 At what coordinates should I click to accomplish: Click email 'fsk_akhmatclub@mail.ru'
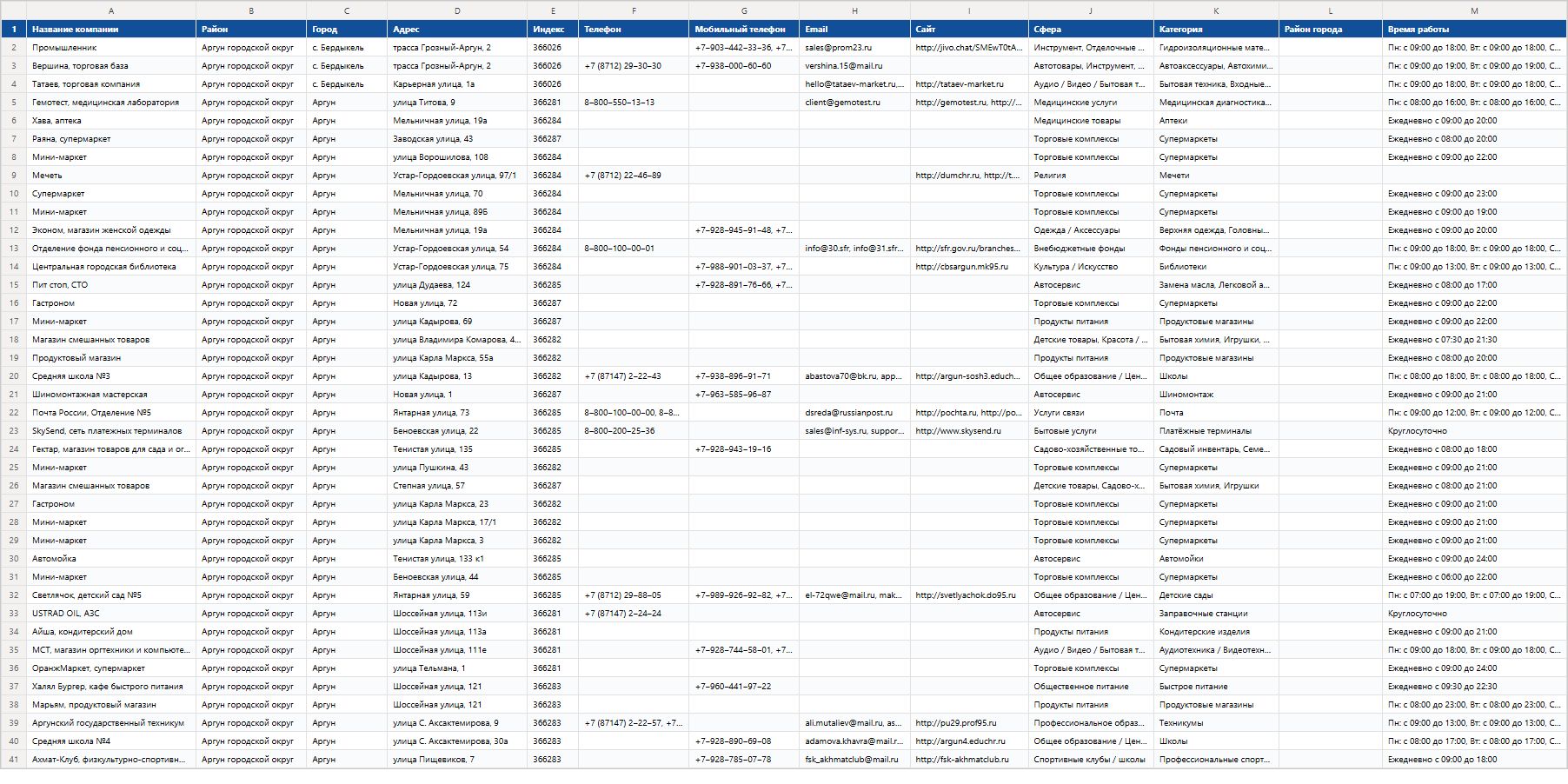(854, 759)
